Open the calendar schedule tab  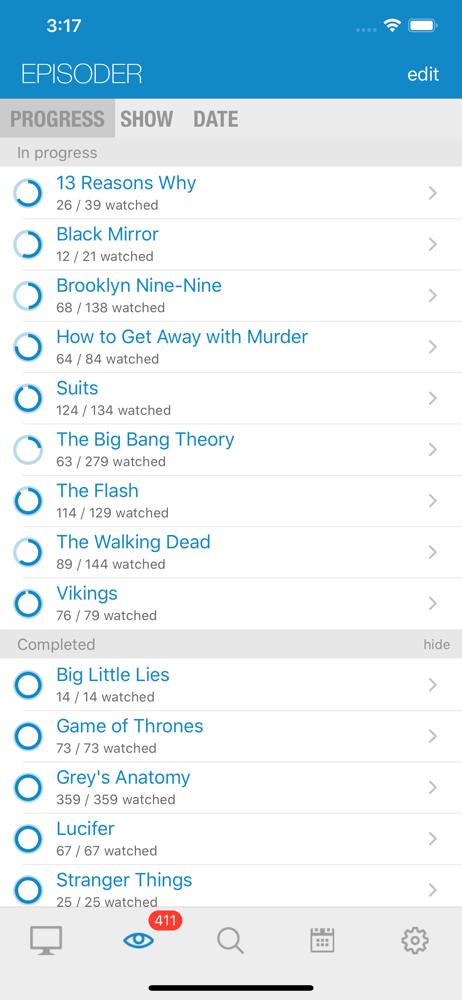[323, 940]
